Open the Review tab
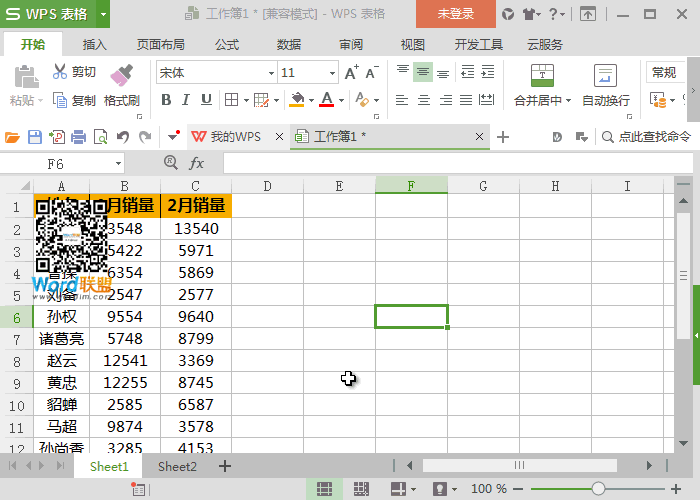 351,45
